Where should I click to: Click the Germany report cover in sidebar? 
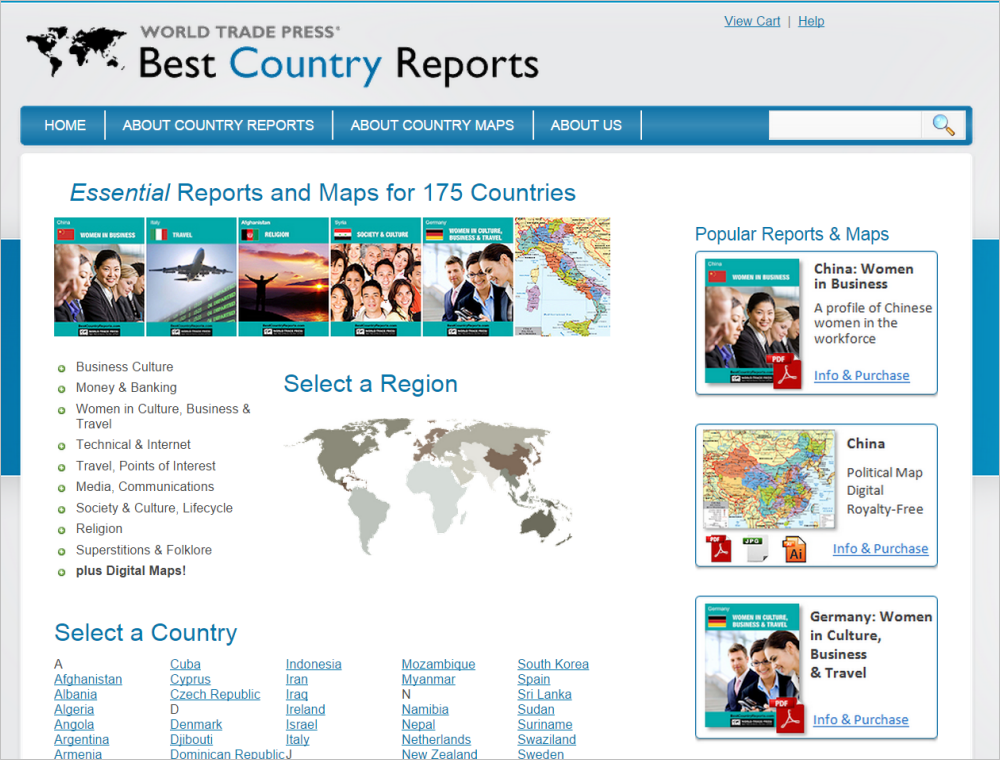coord(753,666)
